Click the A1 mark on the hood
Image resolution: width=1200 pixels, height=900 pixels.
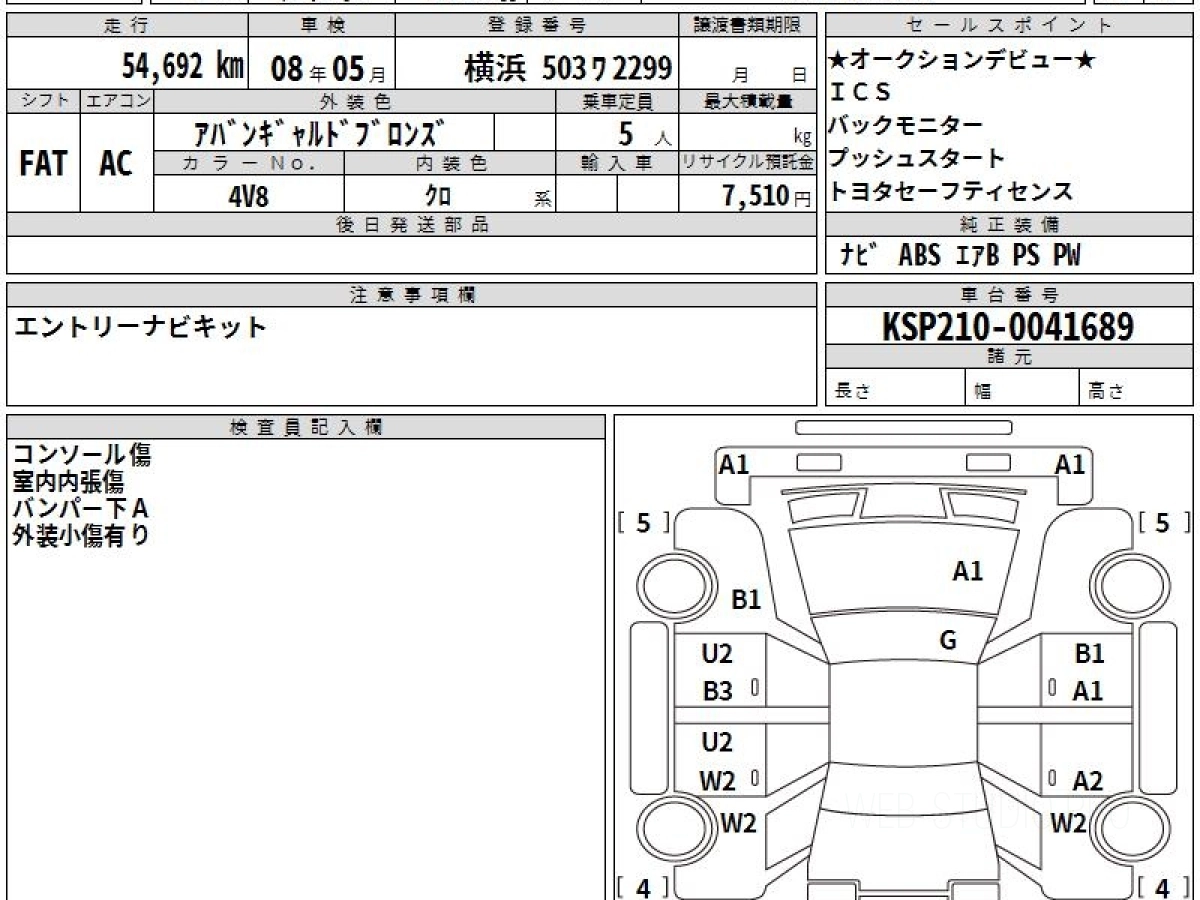click(967, 571)
